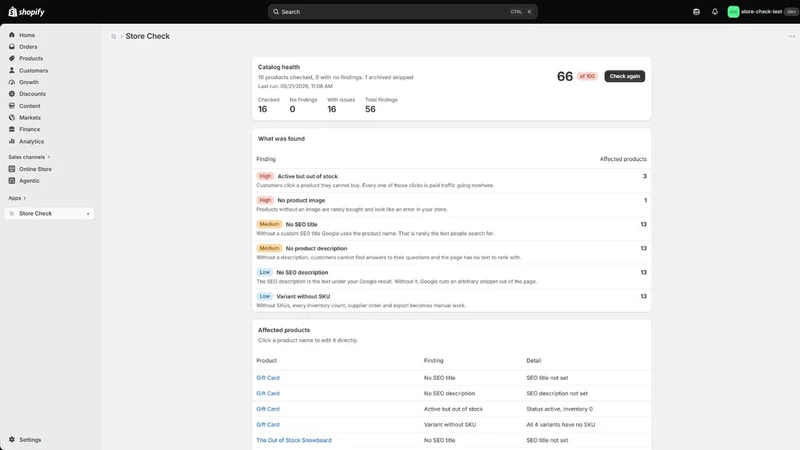Open the notifications bell
The image size is (800, 450).
[715, 12]
